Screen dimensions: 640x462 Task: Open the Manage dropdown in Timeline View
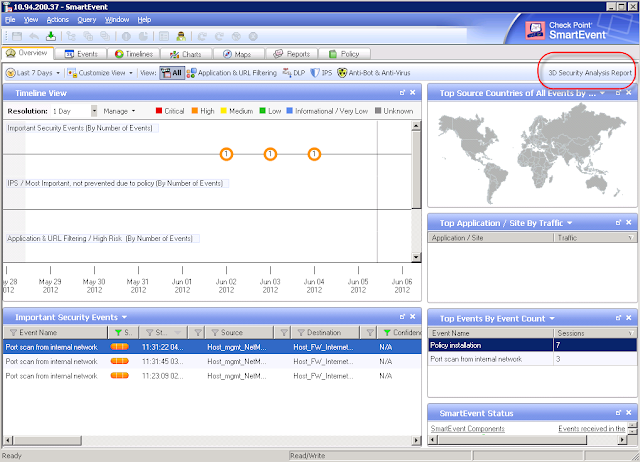click(119, 111)
